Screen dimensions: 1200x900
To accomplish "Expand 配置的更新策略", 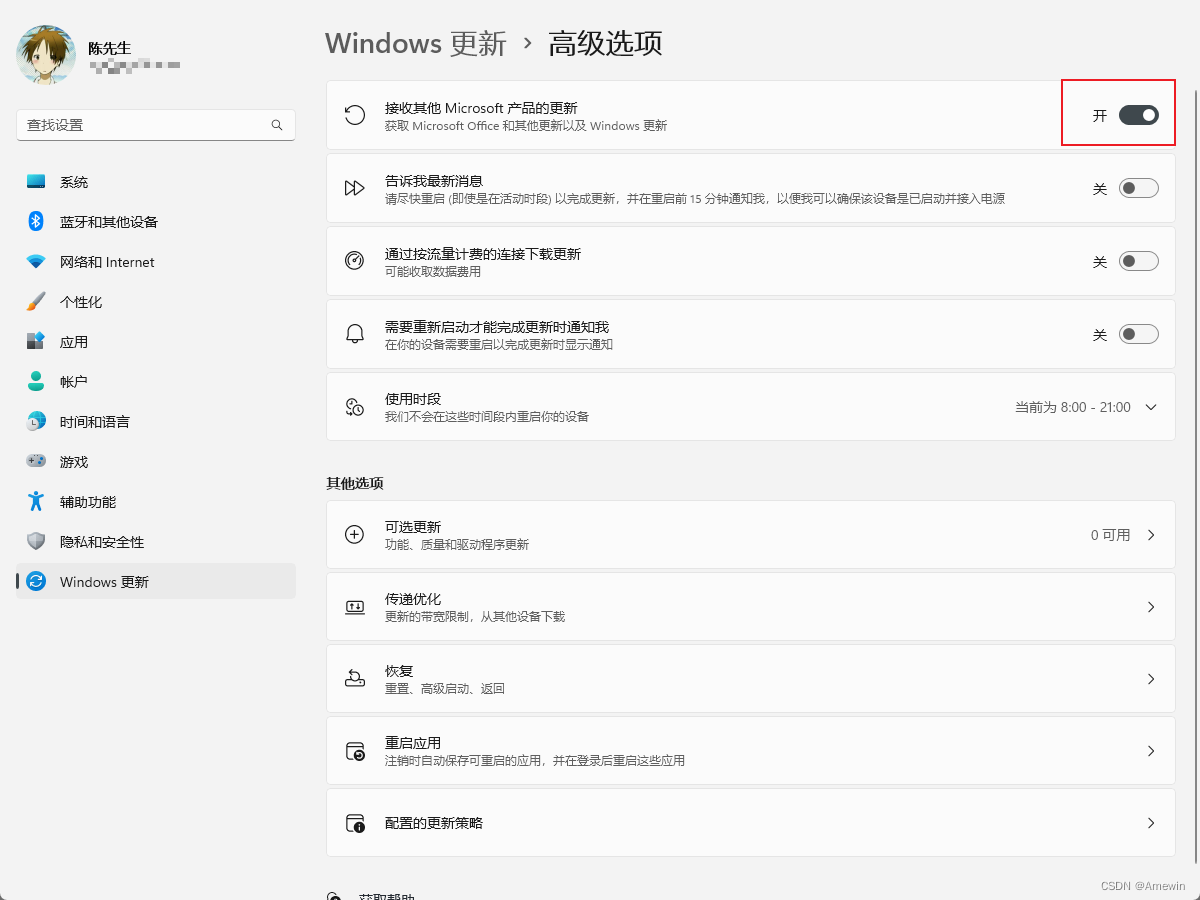I will click(1150, 822).
